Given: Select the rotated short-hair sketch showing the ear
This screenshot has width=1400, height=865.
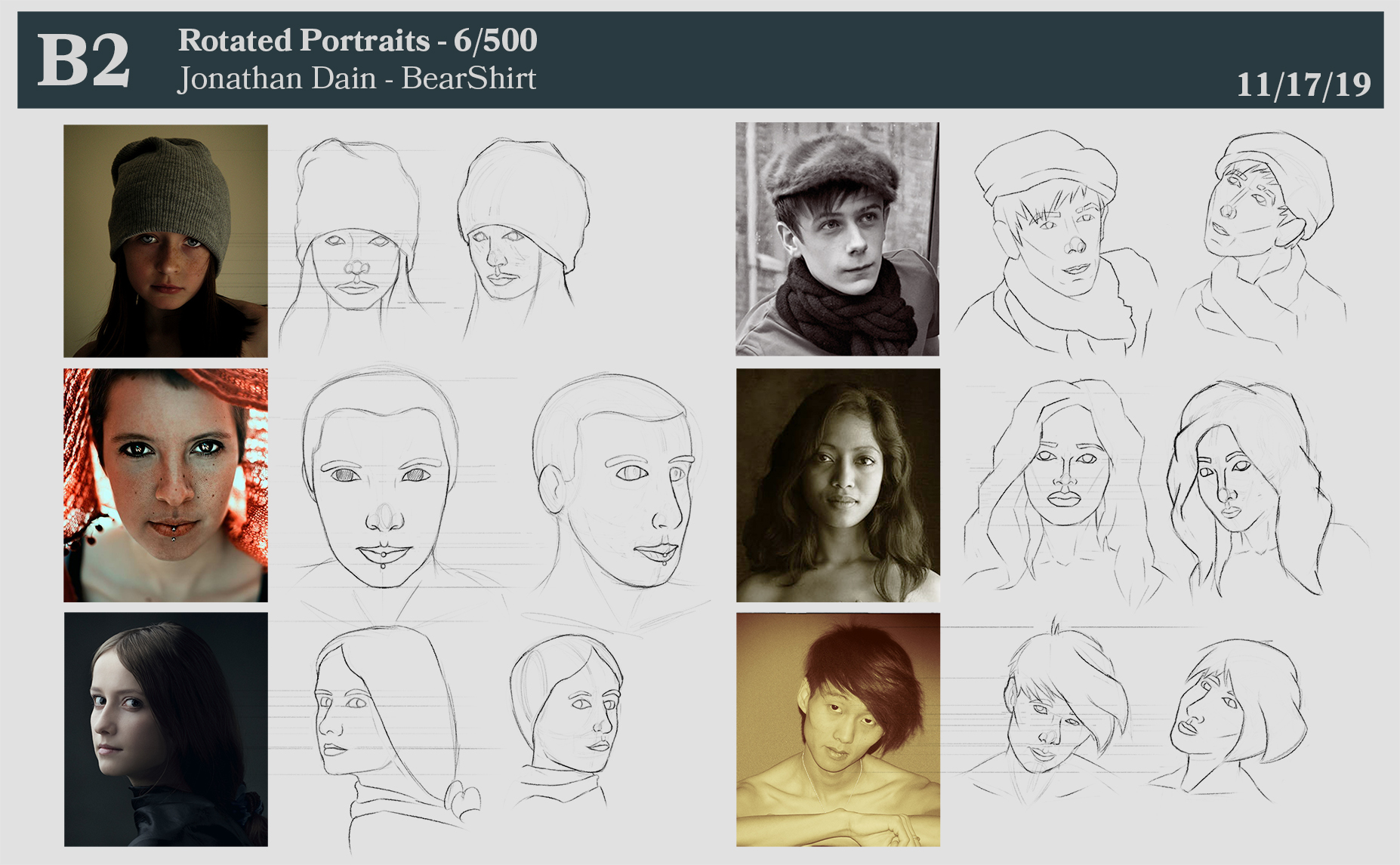Looking at the screenshot, I should point(615,483).
